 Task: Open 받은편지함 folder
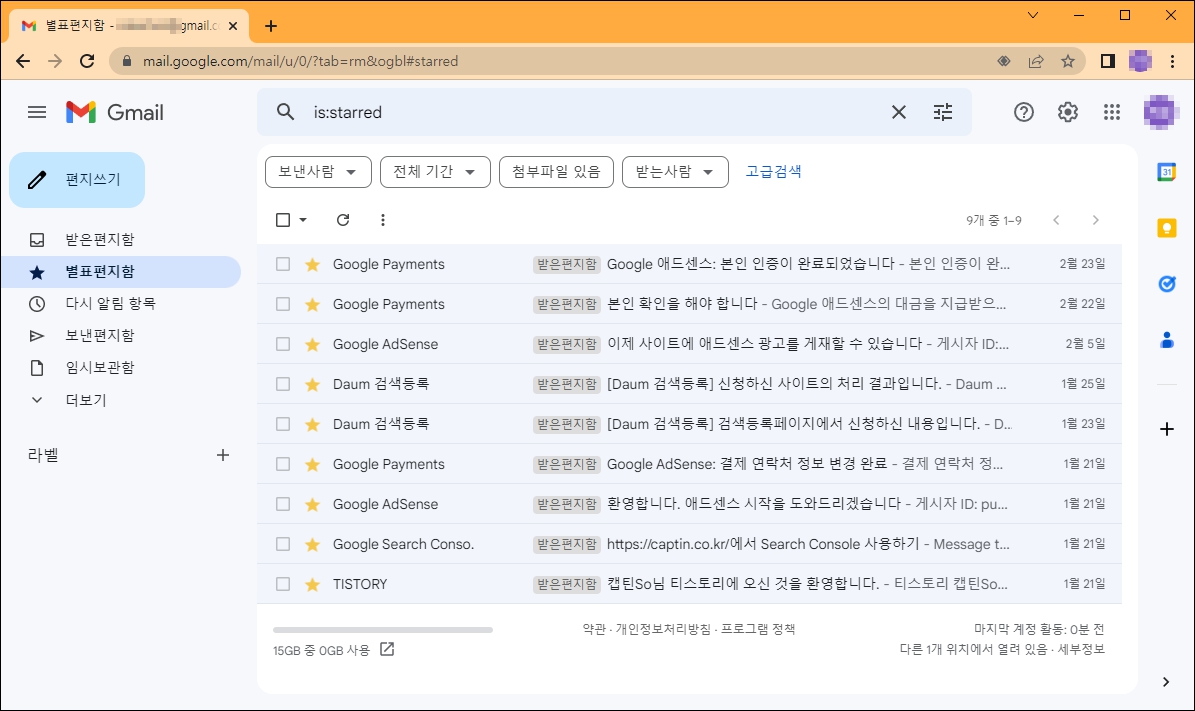point(99,239)
